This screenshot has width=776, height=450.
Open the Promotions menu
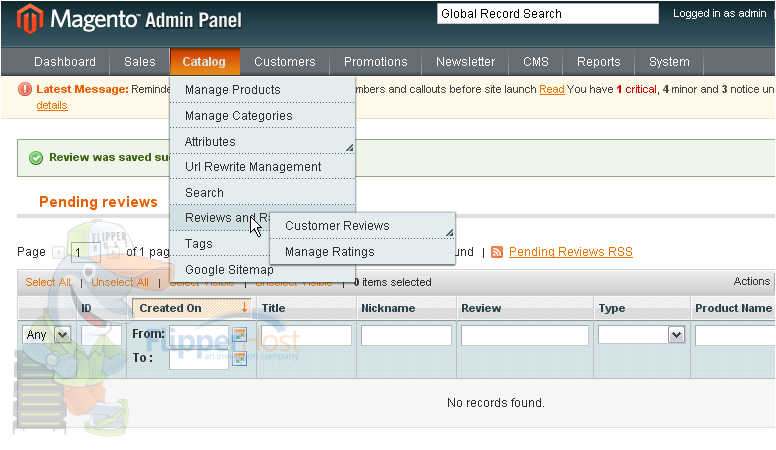(376, 62)
